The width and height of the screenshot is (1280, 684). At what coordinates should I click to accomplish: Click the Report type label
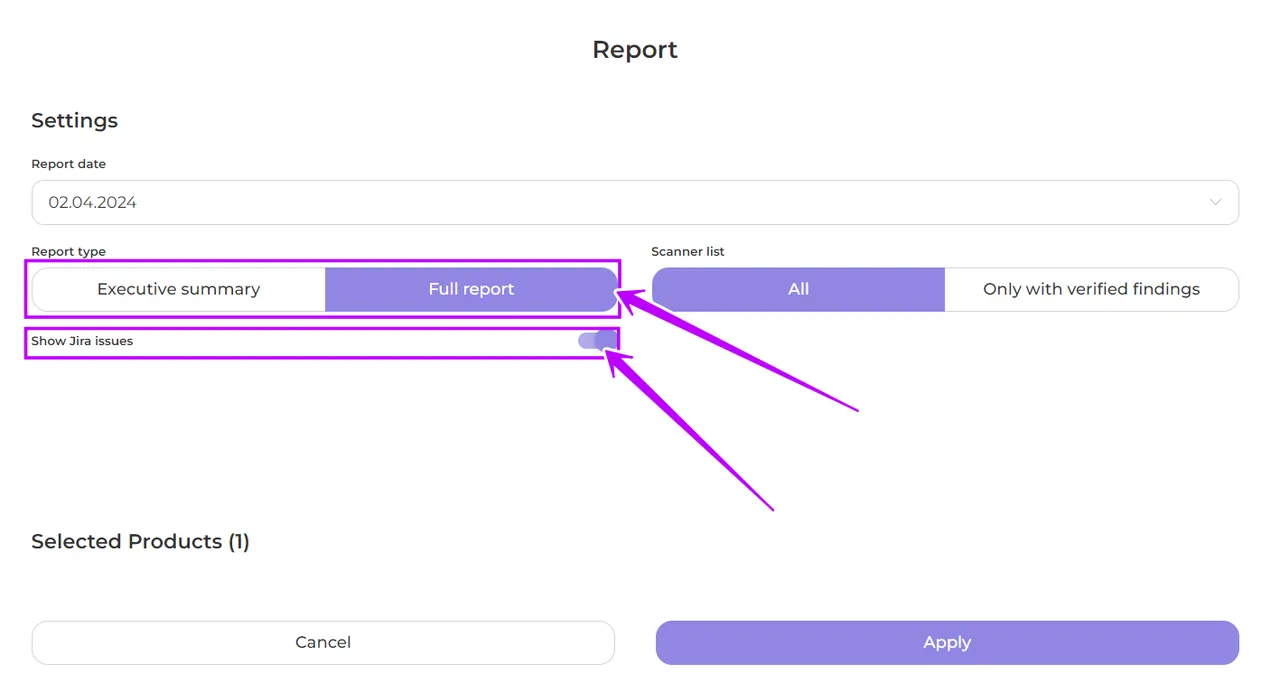(x=68, y=252)
